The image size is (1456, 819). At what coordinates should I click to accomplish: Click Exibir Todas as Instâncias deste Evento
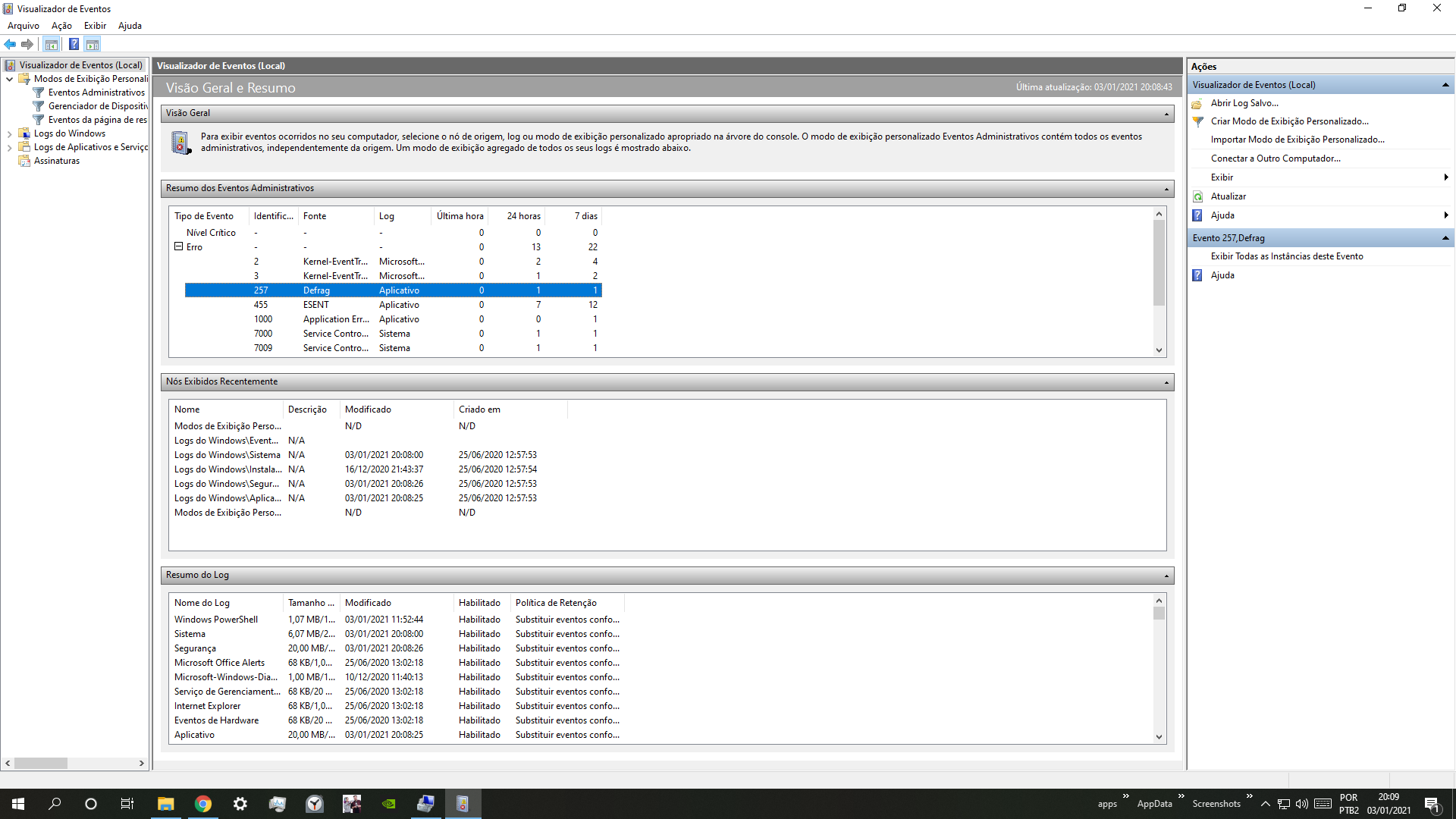(x=1287, y=256)
